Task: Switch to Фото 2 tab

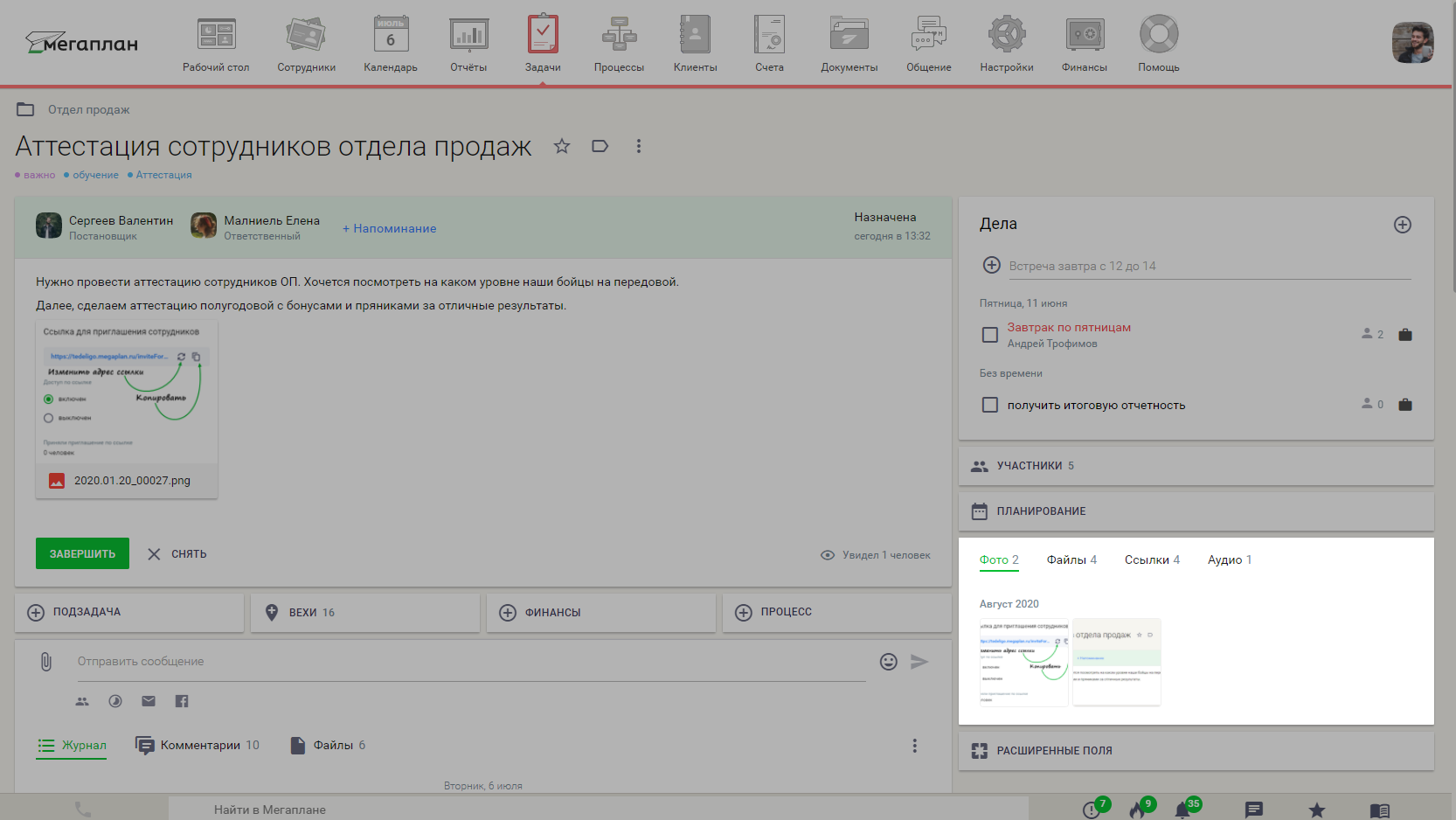Action: 999,560
